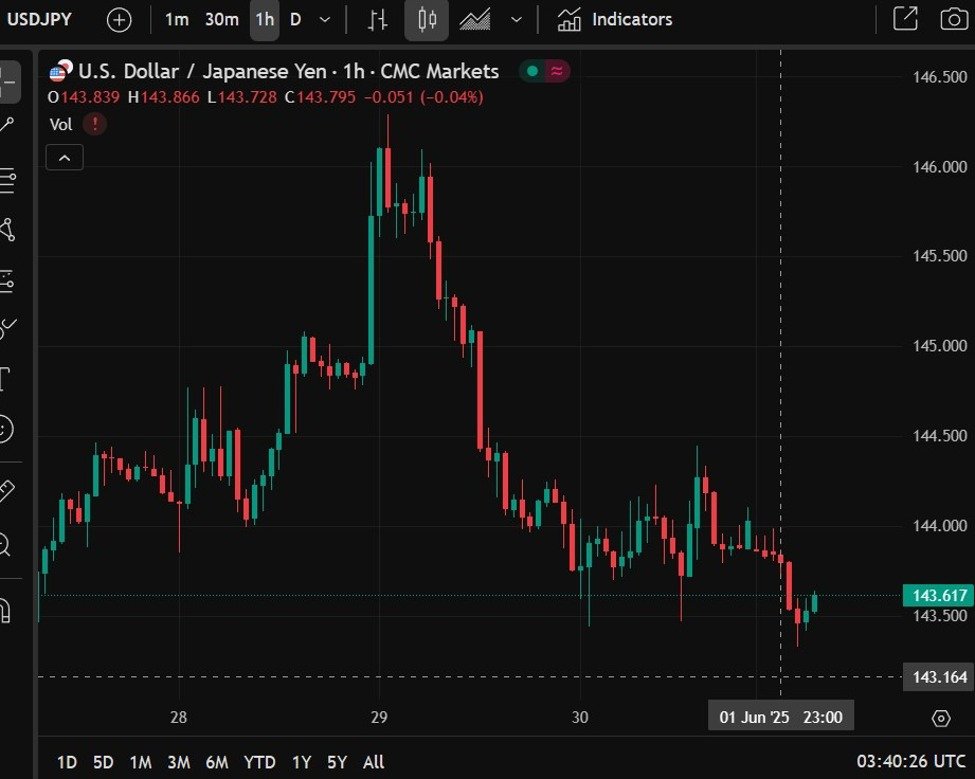Open chart settings hexagon icon
The height and width of the screenshot is (779, 975).
[x=940, y=718]
